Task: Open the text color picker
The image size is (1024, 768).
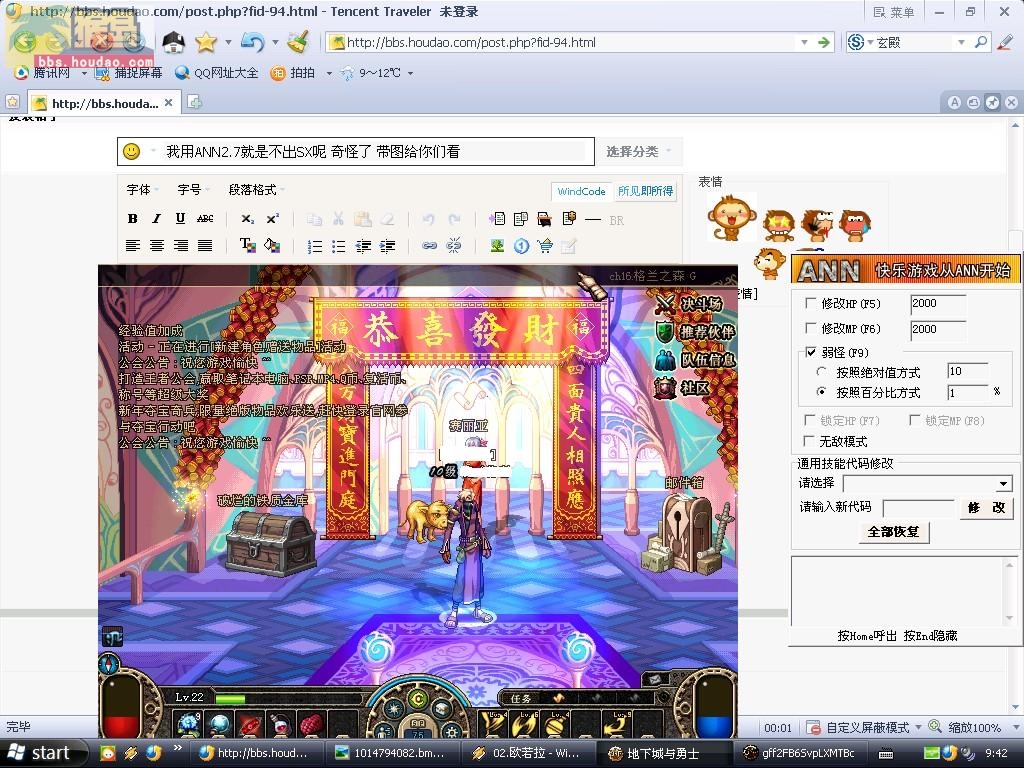Action: coord(248,246)
